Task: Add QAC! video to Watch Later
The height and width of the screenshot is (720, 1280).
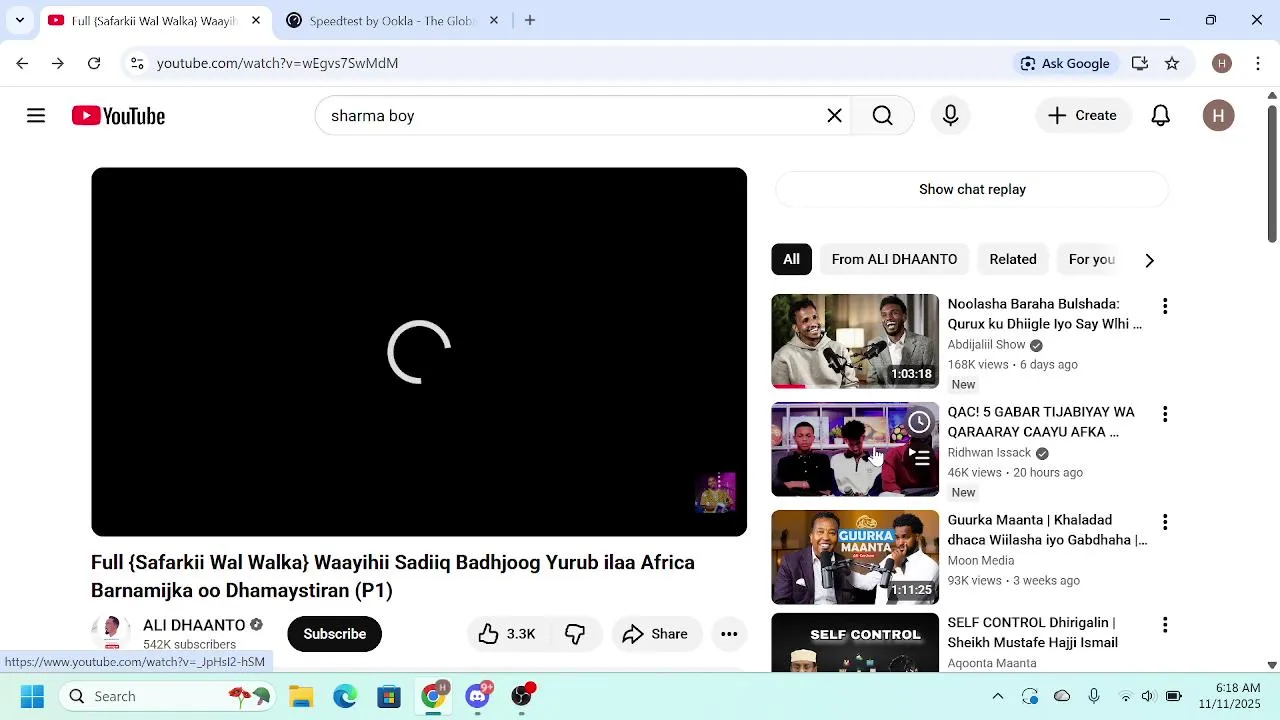Action: pyautogui.click(x=919, y=423)
